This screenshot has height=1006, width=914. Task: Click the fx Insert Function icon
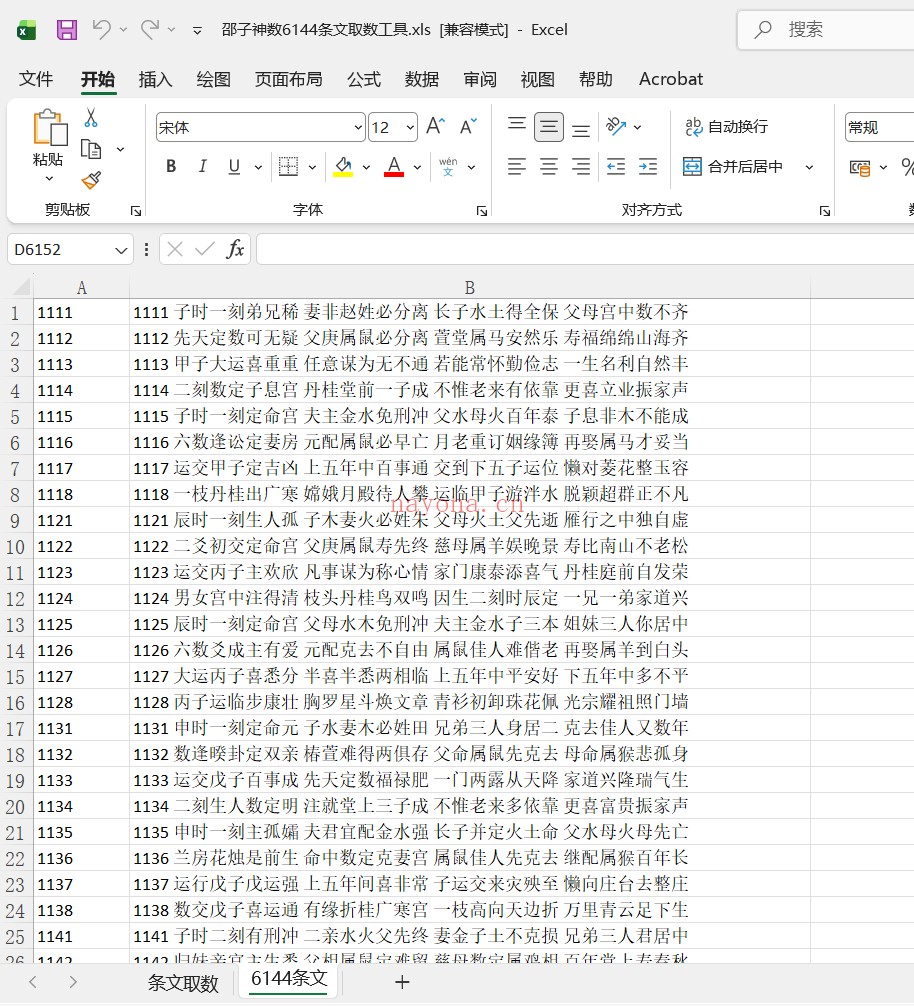click(x=235, y=250)
